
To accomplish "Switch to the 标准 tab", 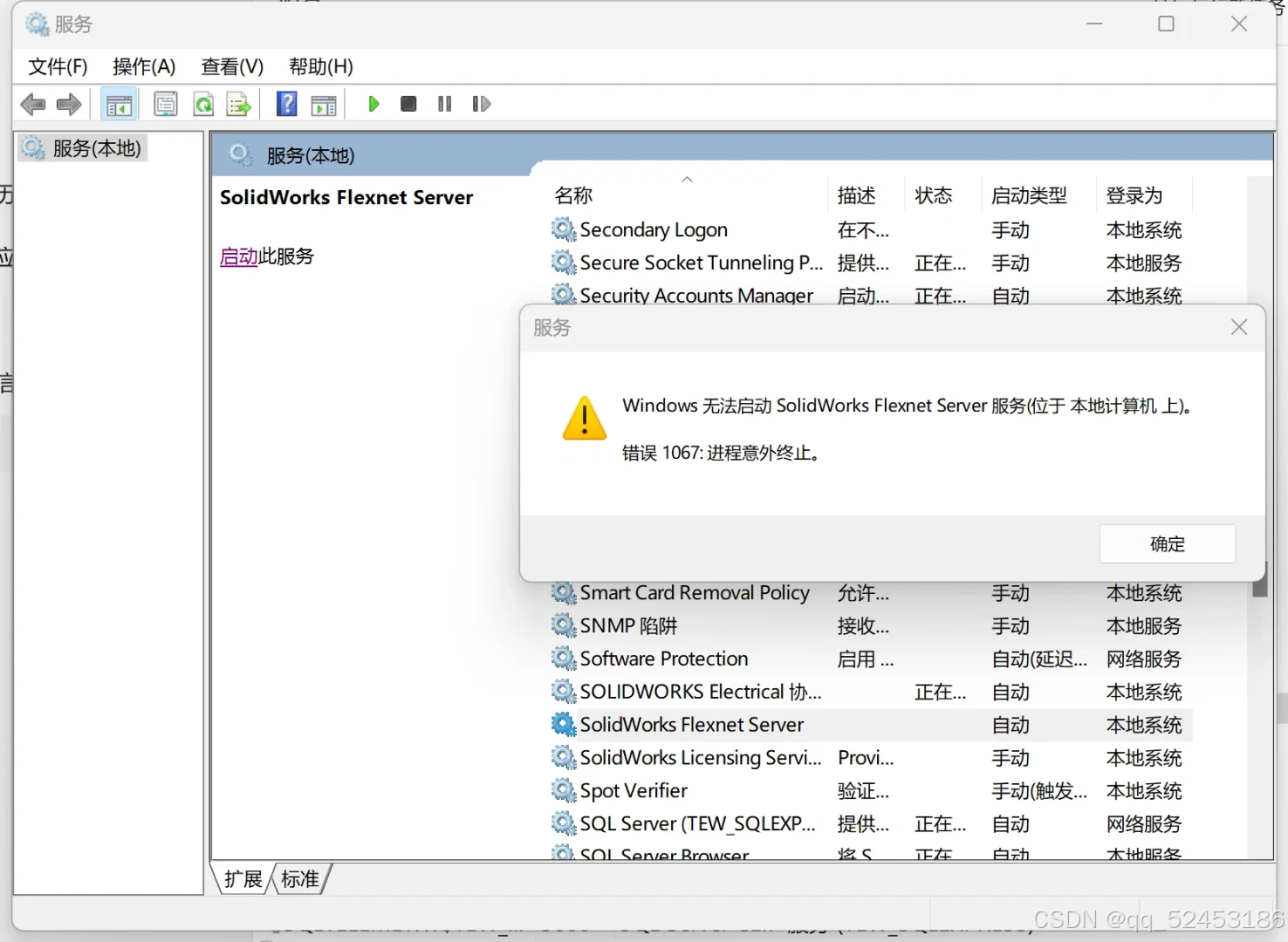I will 300,879.
